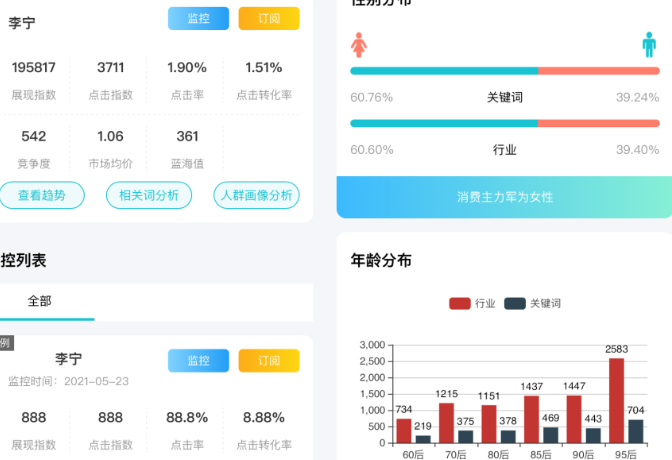Open 查看趋势 trend view
Screen dimensions: 672x460
coord(42,195)
